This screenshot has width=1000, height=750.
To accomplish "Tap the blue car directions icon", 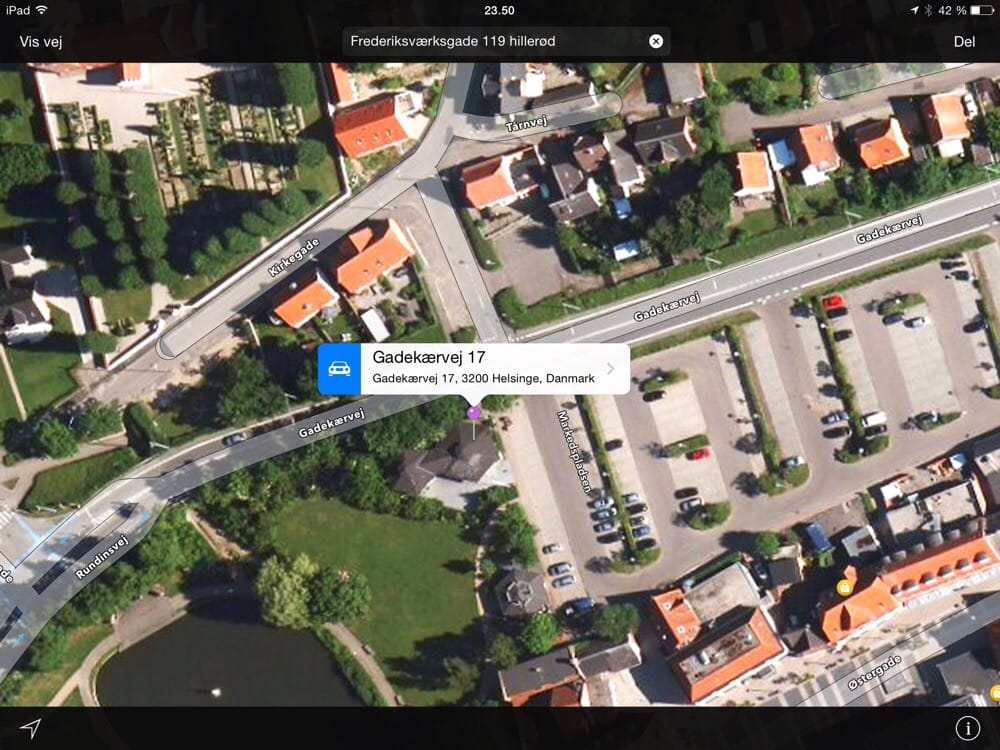I will (339, 369).
